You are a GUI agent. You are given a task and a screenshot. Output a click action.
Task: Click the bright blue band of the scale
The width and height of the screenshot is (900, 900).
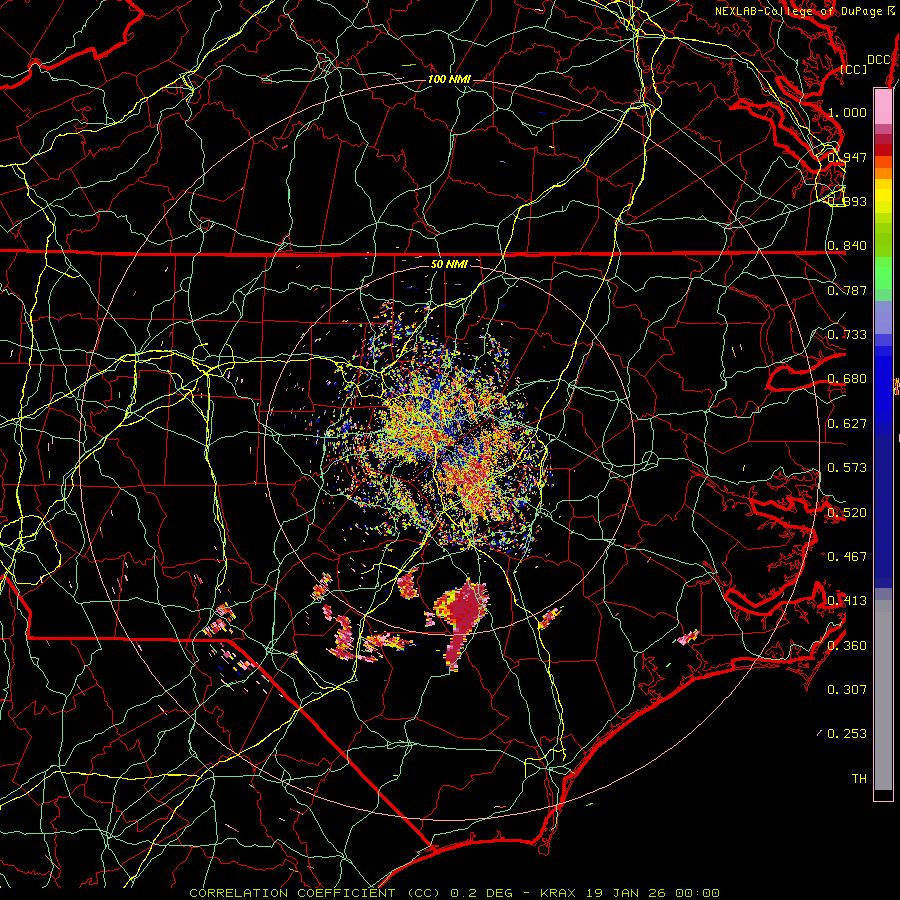pyautogui.click(x=883, y=390)
